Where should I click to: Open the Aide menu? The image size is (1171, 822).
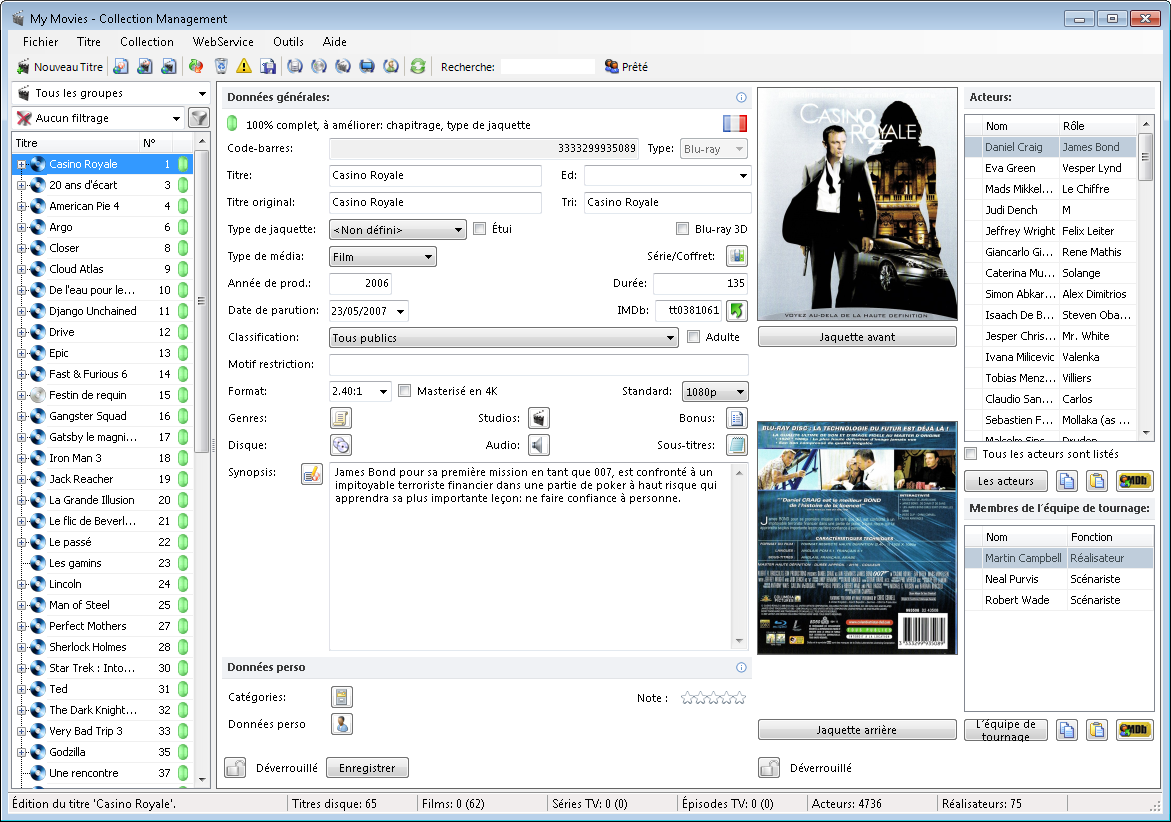[335, 42]
